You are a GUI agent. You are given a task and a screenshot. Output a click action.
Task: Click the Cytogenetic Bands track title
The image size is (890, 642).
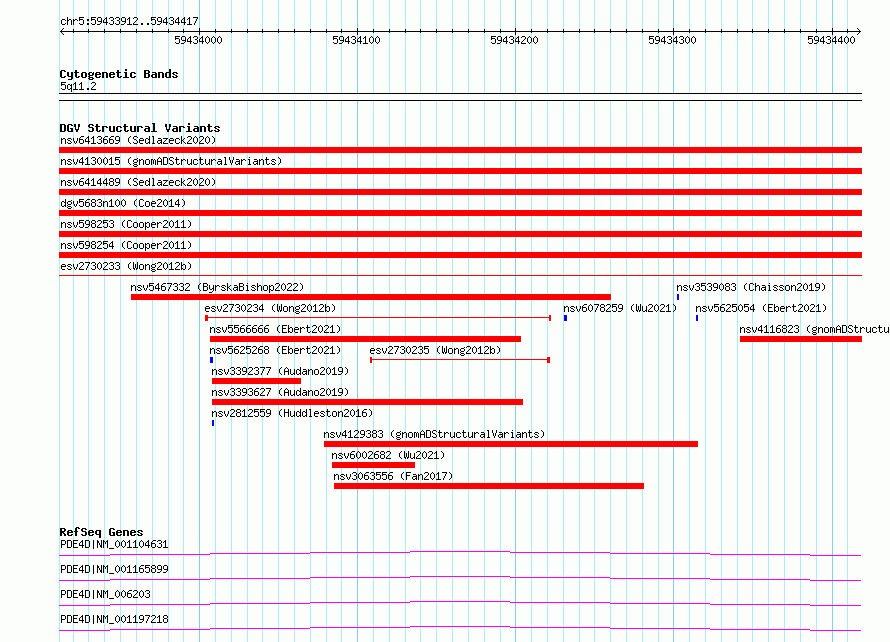click(x=119, y=74)
